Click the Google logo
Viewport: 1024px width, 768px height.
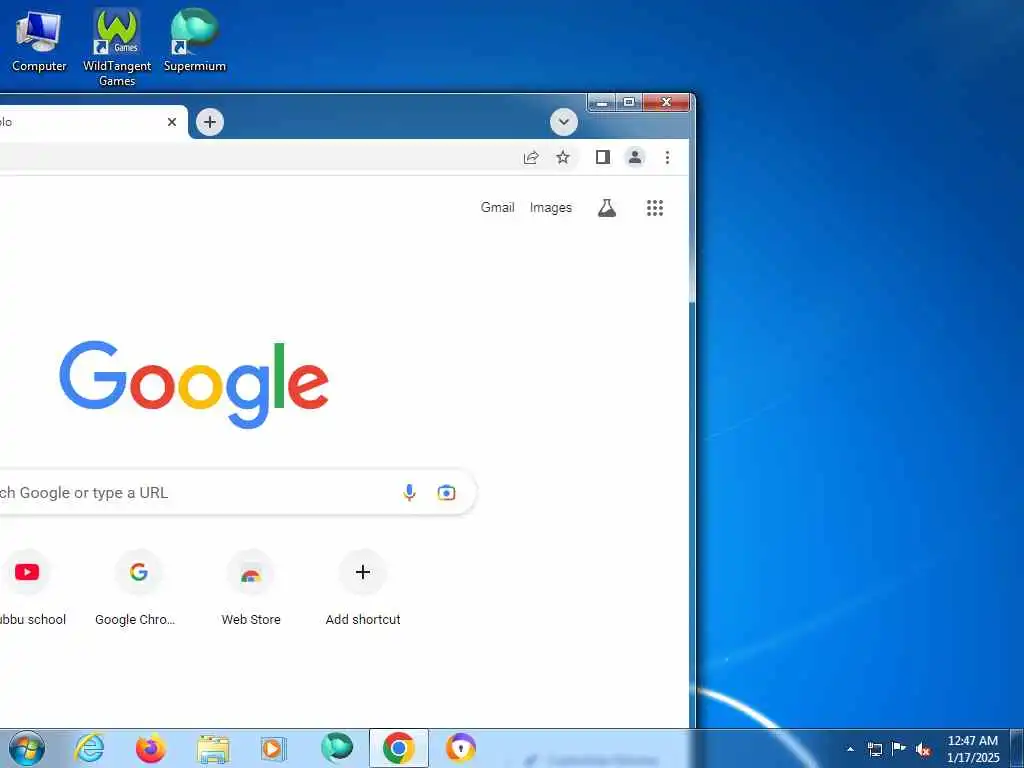194,384
